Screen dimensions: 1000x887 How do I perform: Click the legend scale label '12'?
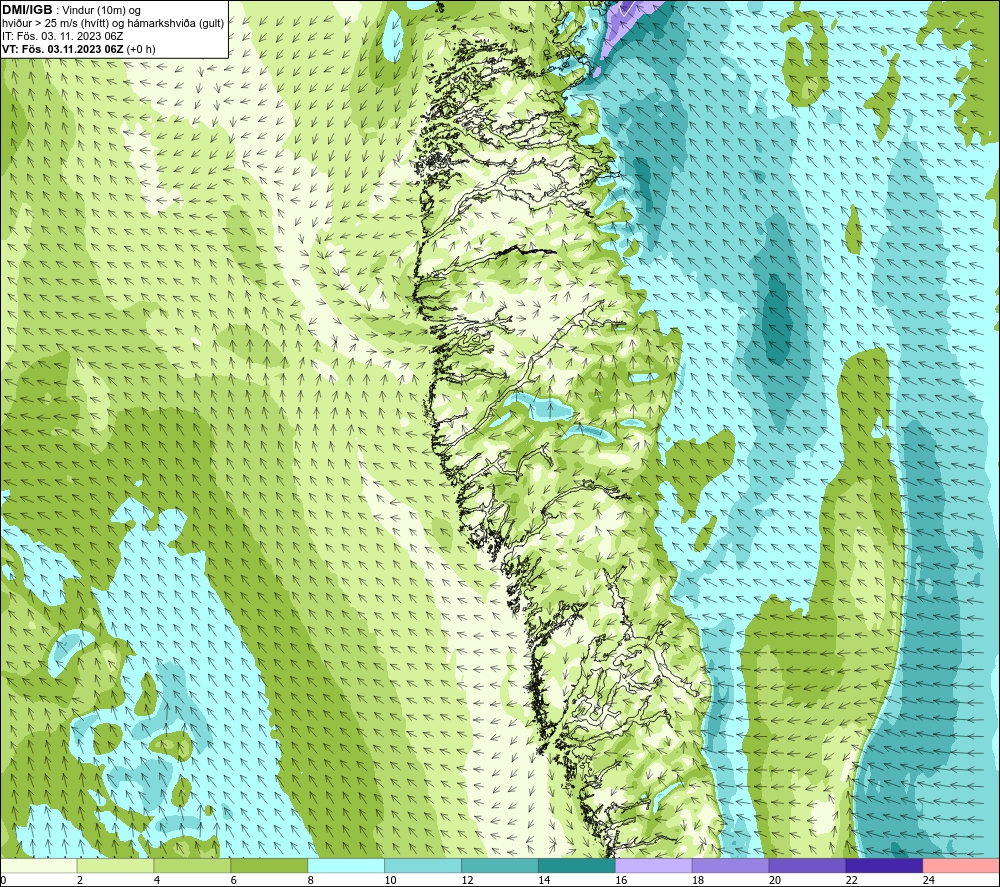tap(467, 880)
